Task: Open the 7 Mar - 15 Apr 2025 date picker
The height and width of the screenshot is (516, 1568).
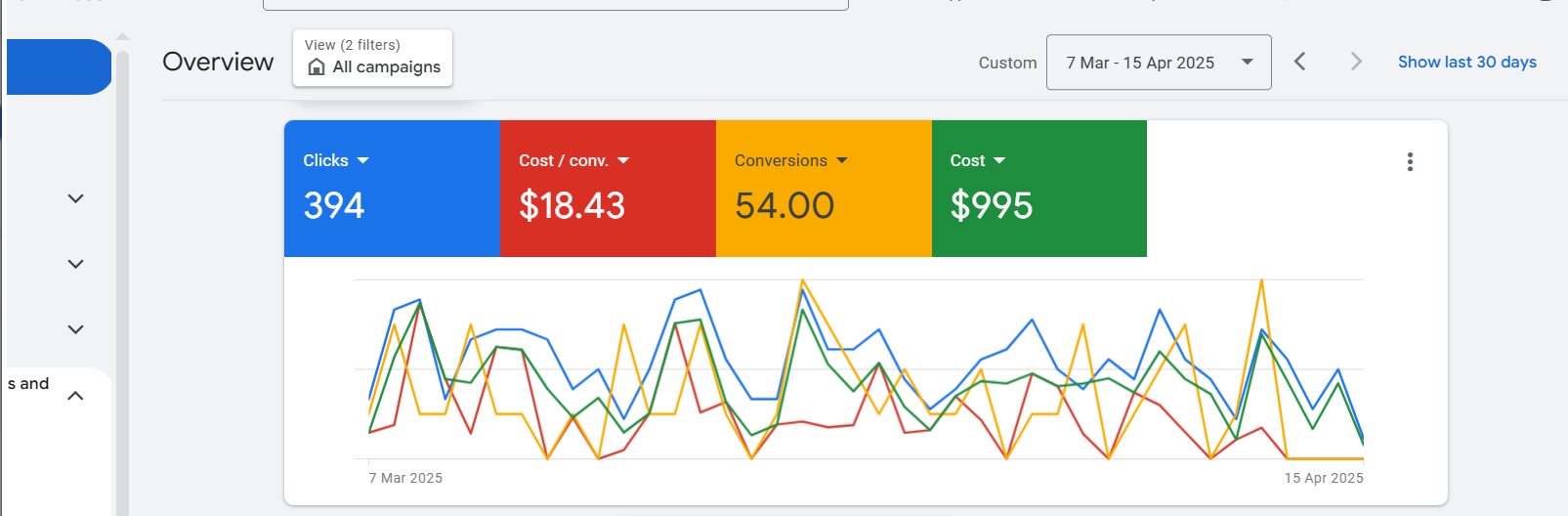Action: tap(1158, 63)
